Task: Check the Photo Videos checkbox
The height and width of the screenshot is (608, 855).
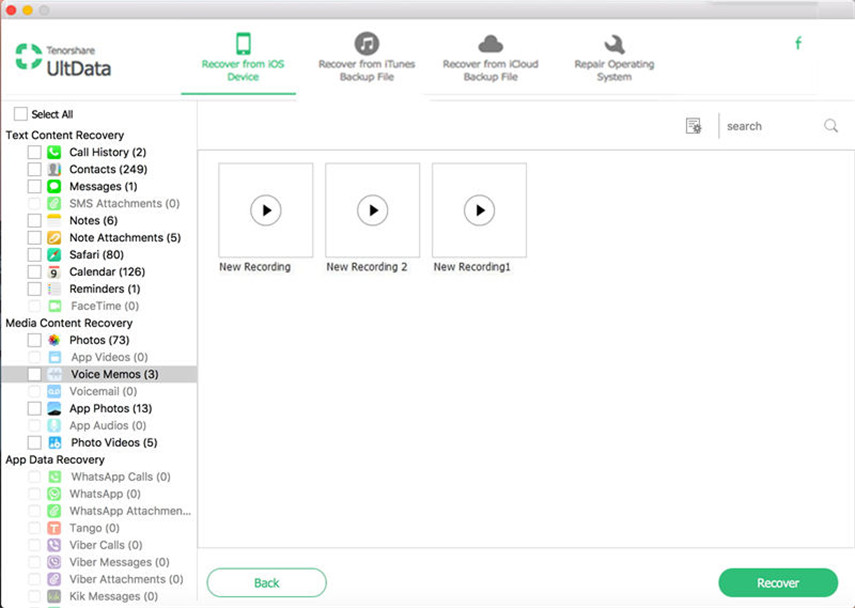Action: point(34,442)
